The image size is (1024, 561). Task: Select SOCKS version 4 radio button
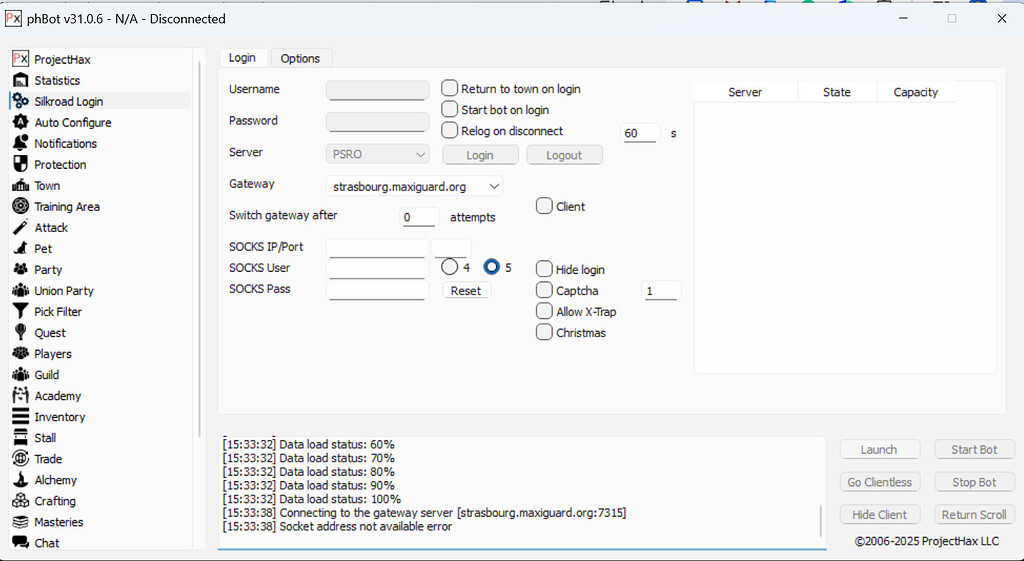point(449,266)
